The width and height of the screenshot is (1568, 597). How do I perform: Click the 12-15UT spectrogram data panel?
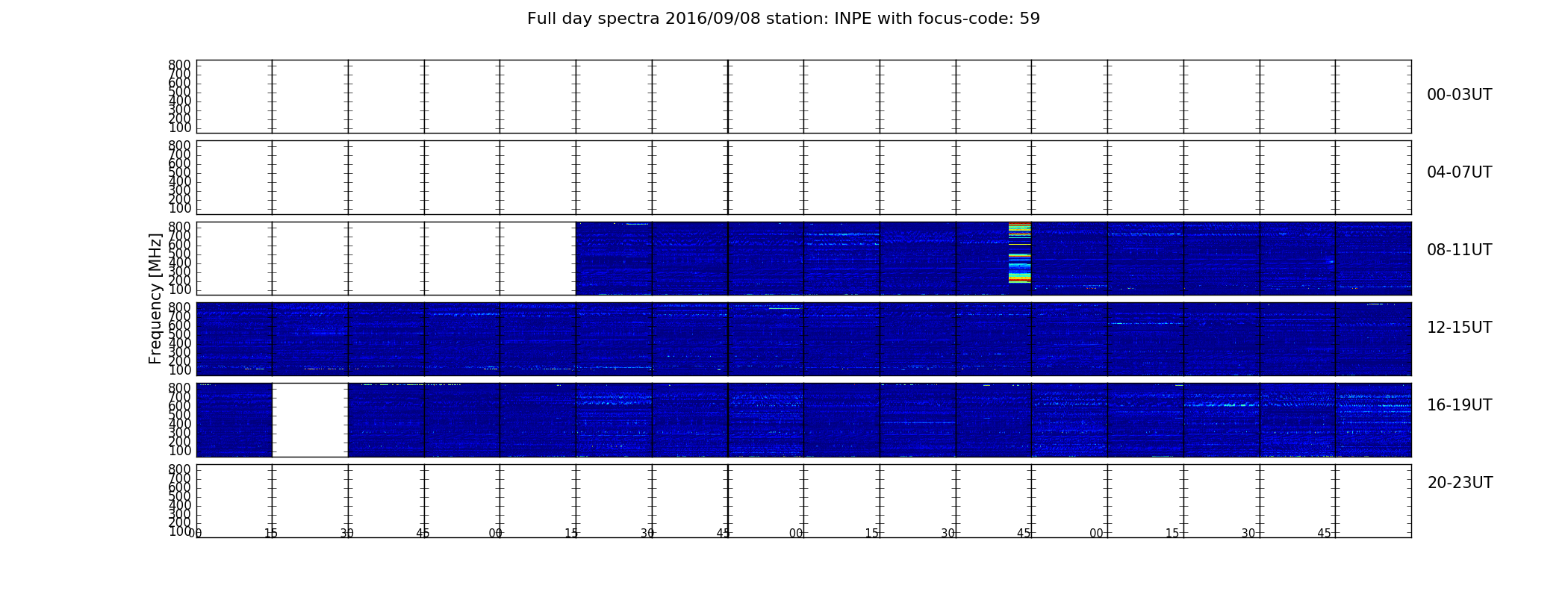click(x=803, y=339)
